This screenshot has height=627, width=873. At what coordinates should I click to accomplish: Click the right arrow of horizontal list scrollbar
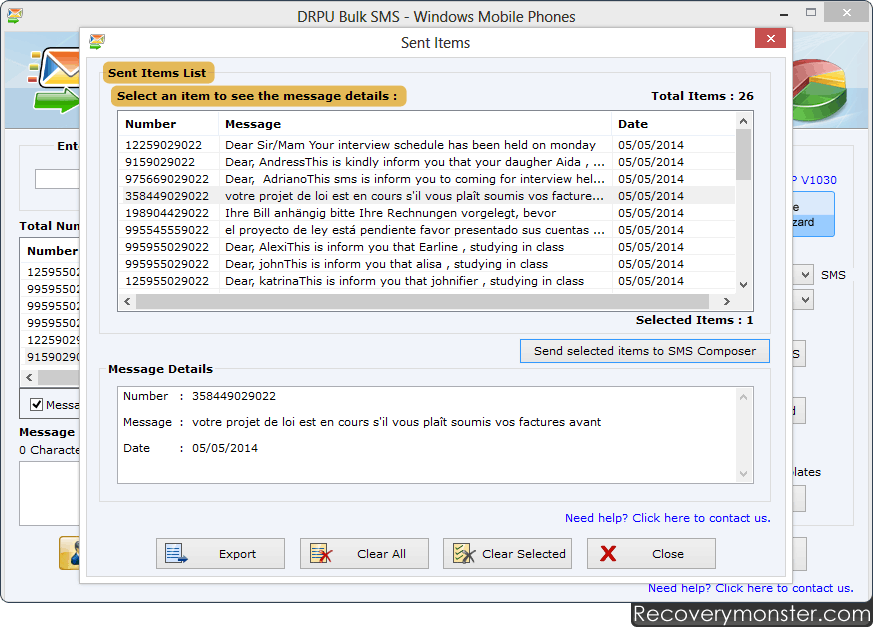[x=727, y=301]
